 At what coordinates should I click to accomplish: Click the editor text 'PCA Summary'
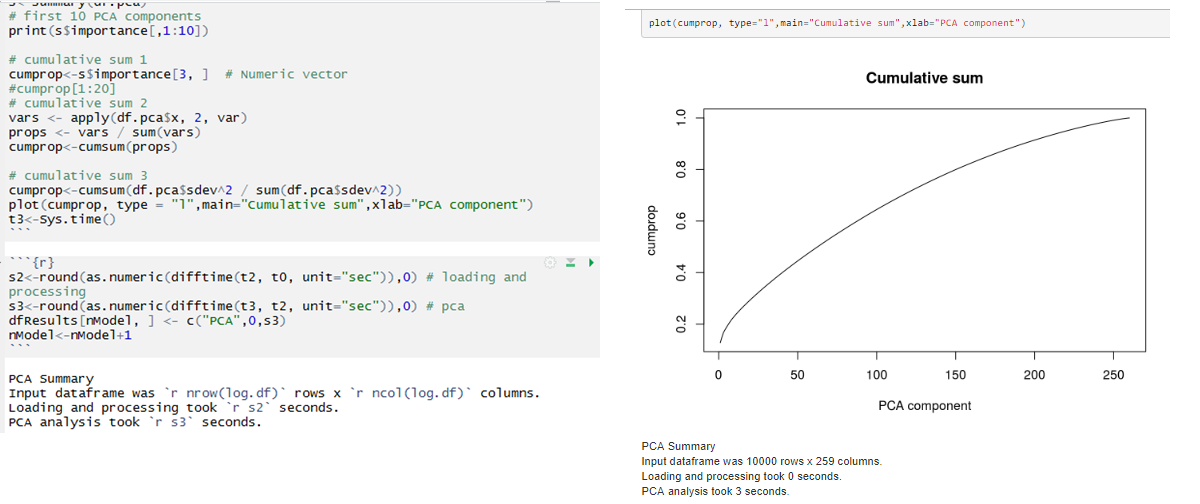tap(51, 379)
